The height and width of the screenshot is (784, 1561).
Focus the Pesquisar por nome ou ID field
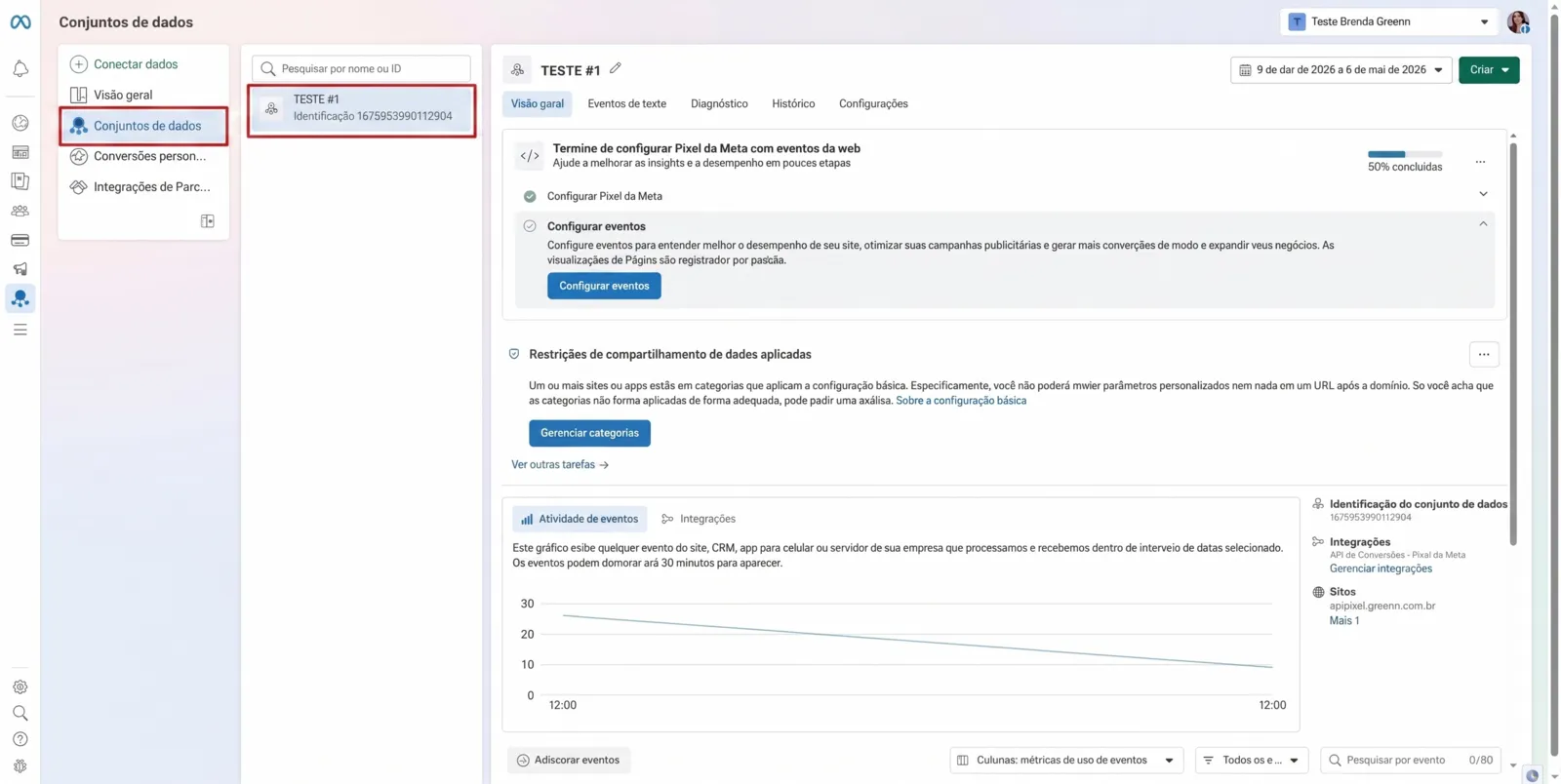(361, 68)
